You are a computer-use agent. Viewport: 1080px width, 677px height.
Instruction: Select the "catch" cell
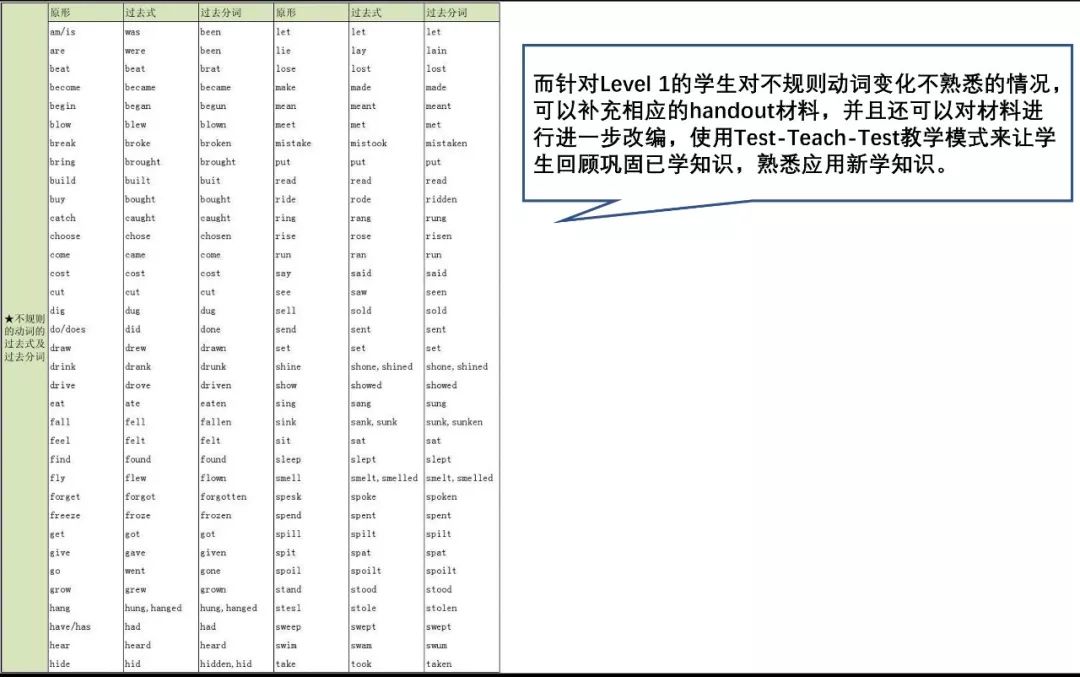63,218
